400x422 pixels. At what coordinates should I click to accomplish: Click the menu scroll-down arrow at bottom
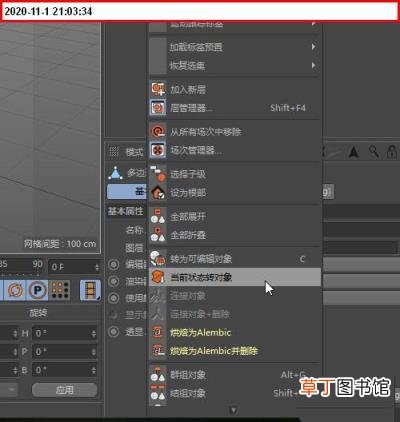tap(233, 410)
